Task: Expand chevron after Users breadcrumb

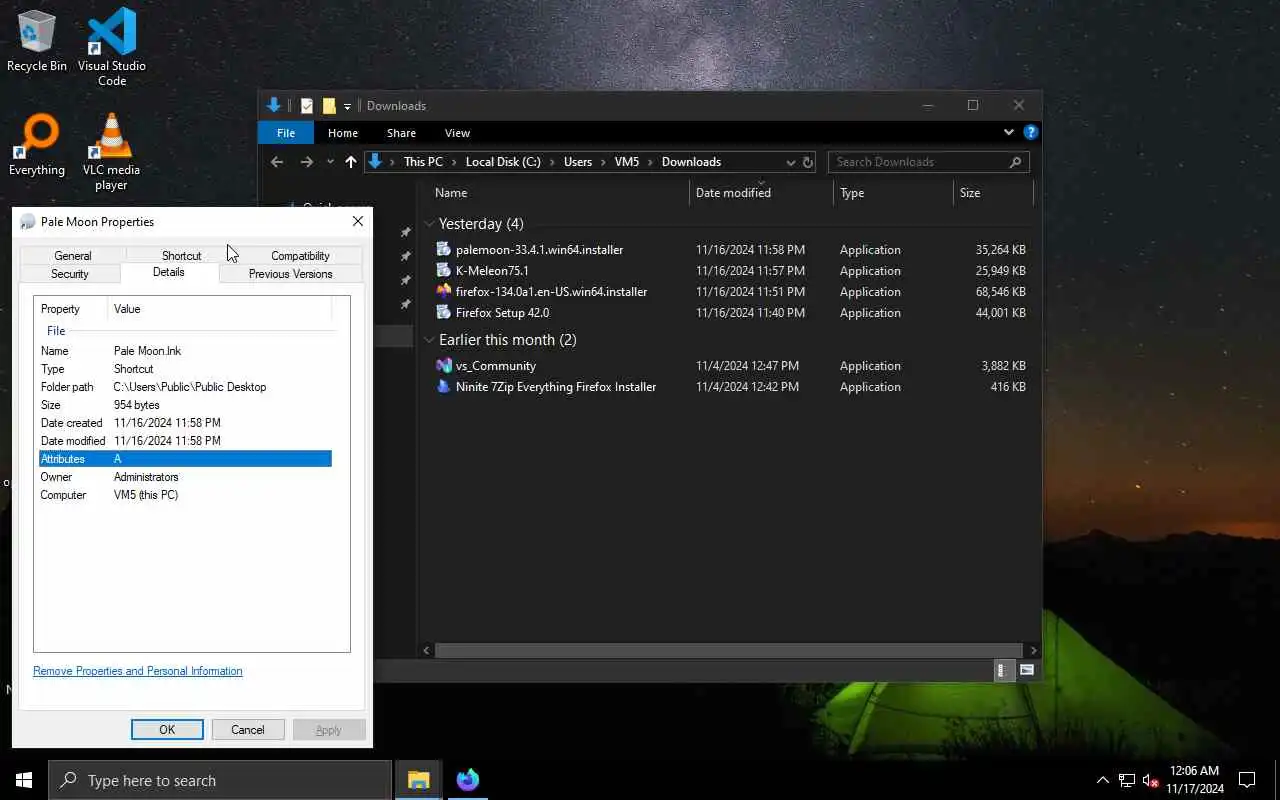Action: click(x=603, y=162)
